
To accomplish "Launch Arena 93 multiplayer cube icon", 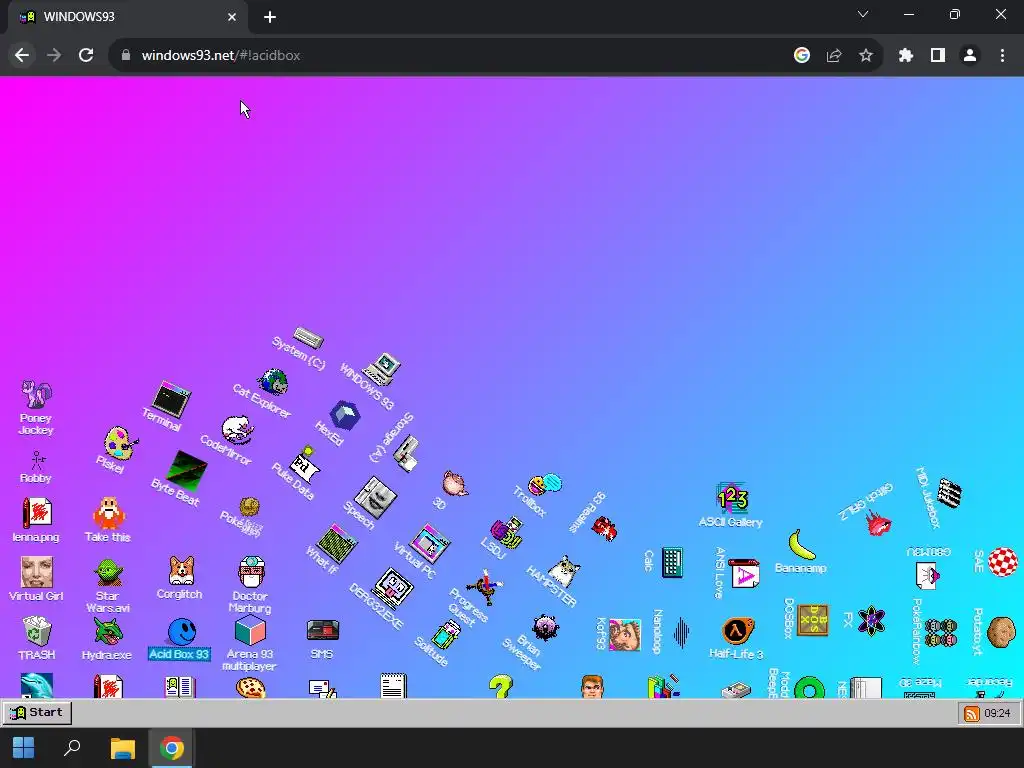I will tap(250, 631).
